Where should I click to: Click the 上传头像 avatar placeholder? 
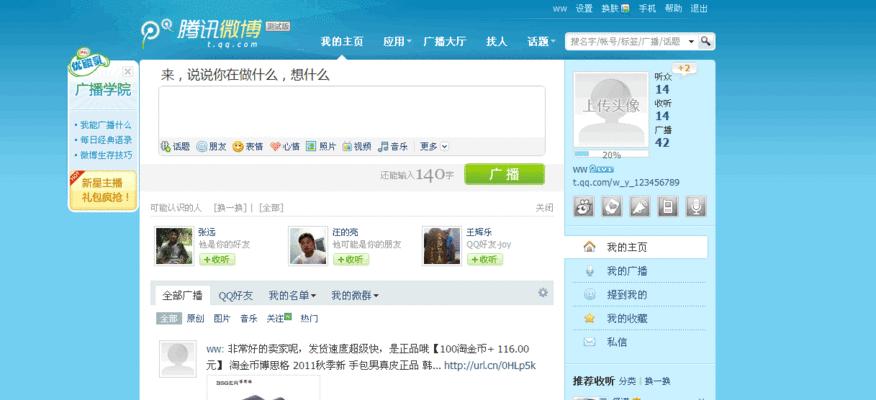[x=611, y=109]
